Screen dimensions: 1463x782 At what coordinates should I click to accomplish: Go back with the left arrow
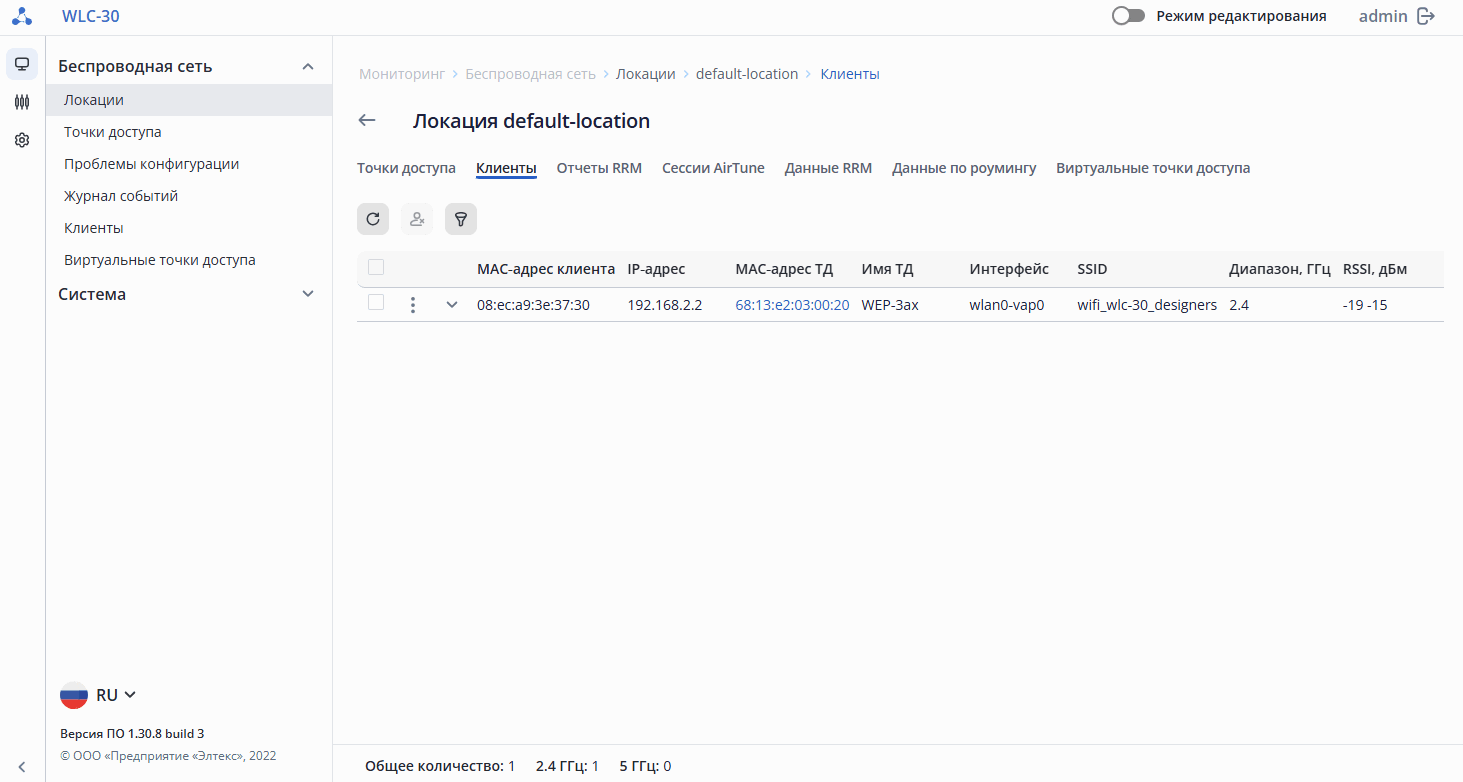click(x=367, y=121)
